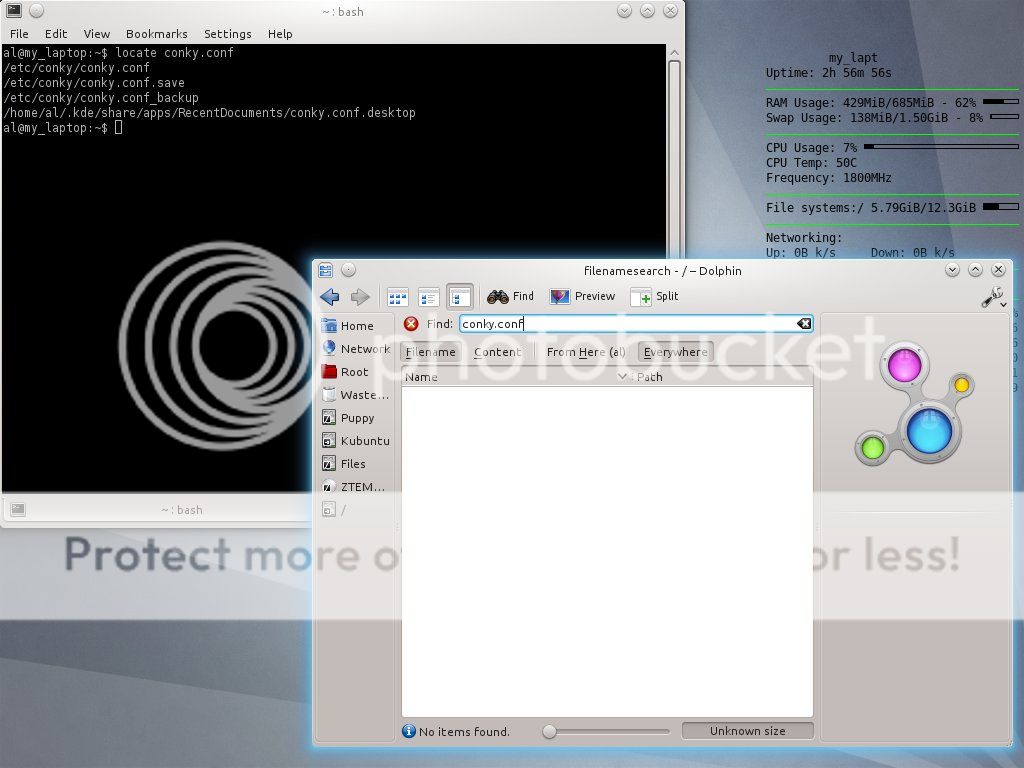1024x768 pixels.
Task: Close the Dolphin search bar with the red X
Action: tap(411, 324)
